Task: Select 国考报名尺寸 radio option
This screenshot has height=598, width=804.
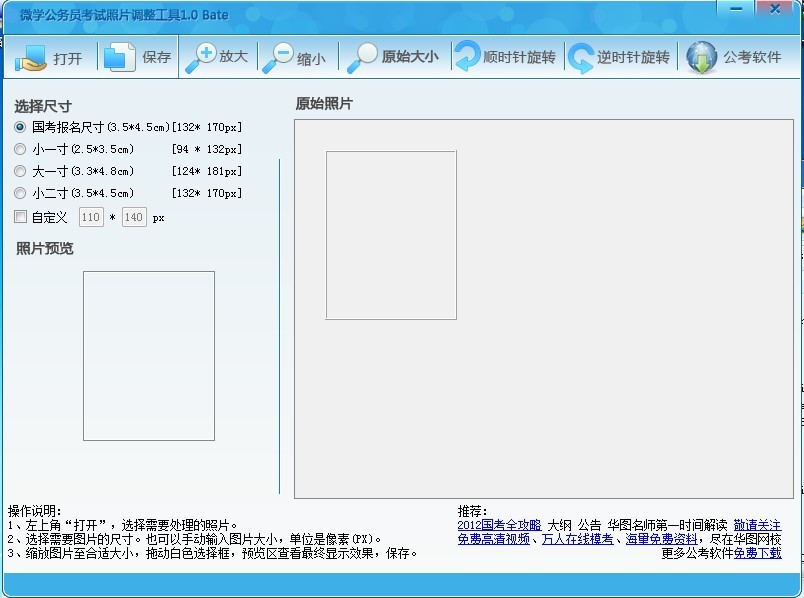Action: [20, 127]
